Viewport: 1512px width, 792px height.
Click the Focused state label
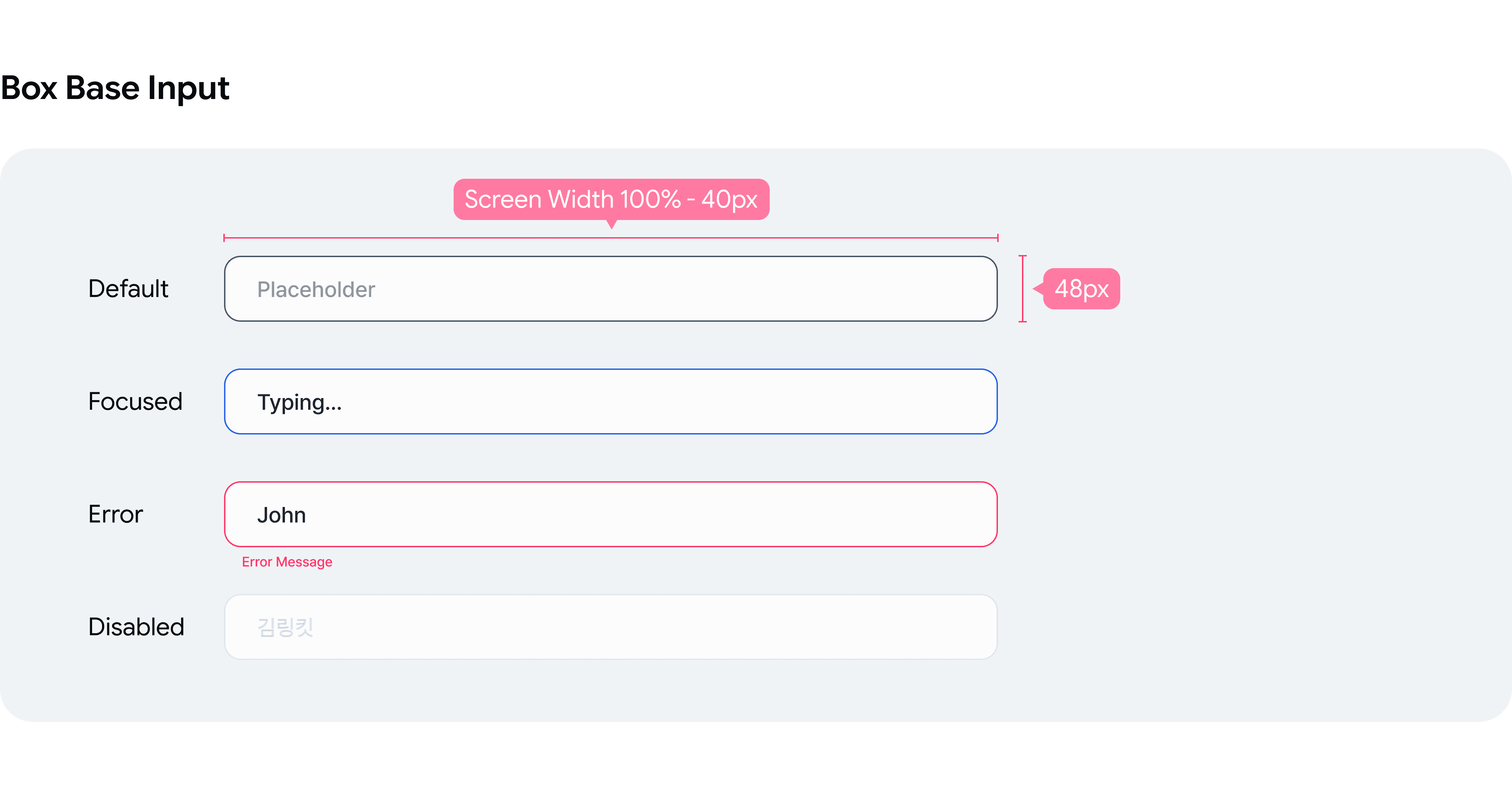(x=135, y=401)
